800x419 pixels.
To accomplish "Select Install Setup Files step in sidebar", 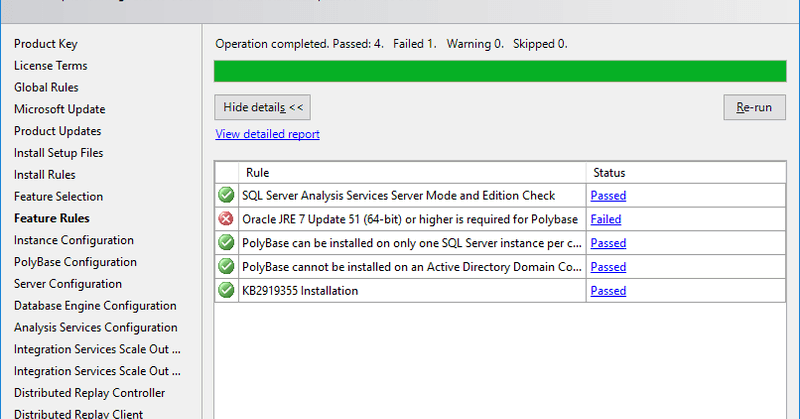I will pyautogui.click(x=59, y=153).
